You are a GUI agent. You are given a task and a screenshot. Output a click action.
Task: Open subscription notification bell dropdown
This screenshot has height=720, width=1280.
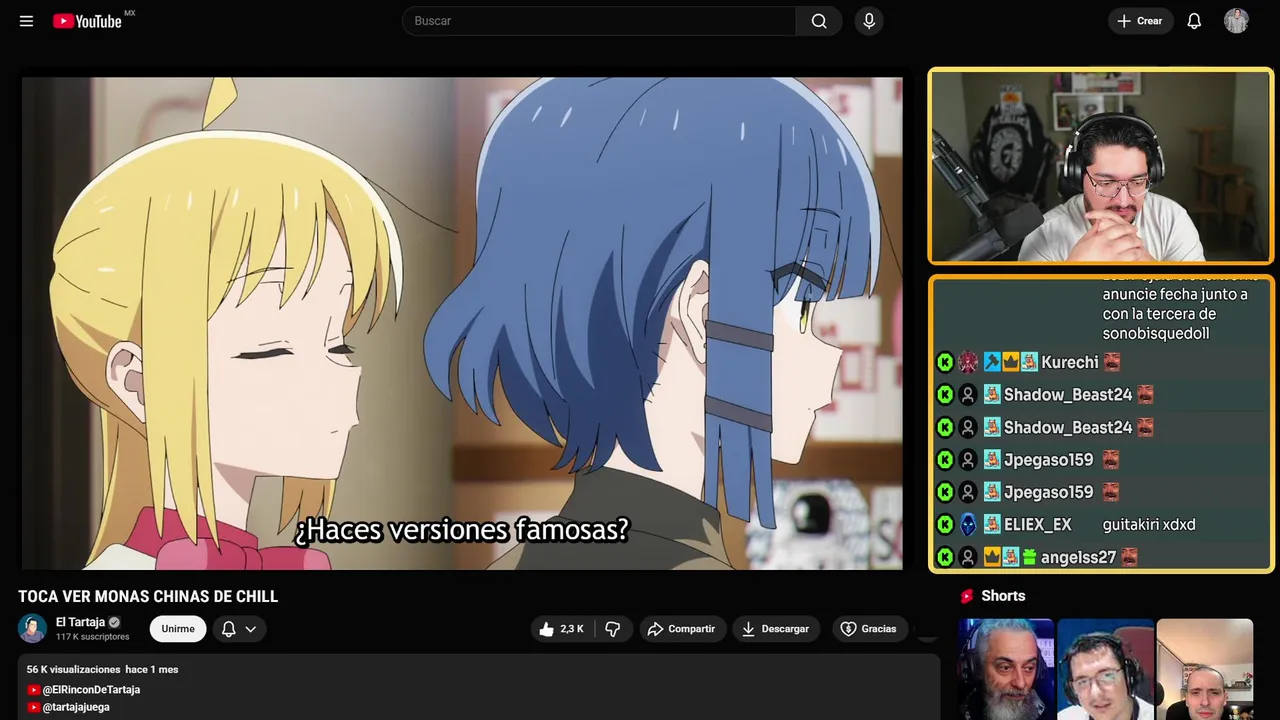(x=239, y=629)
